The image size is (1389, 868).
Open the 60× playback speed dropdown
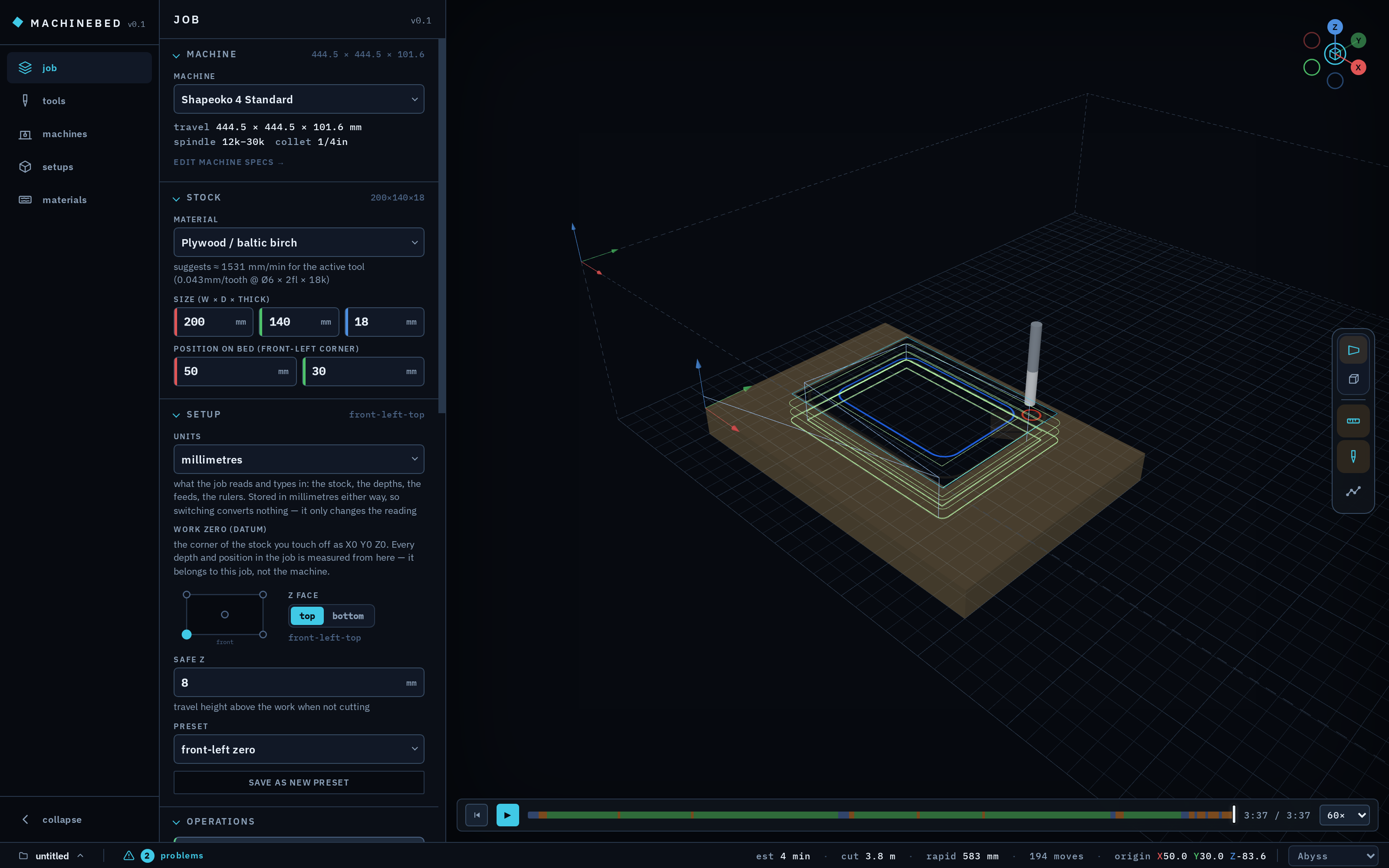click(1345, 815)
